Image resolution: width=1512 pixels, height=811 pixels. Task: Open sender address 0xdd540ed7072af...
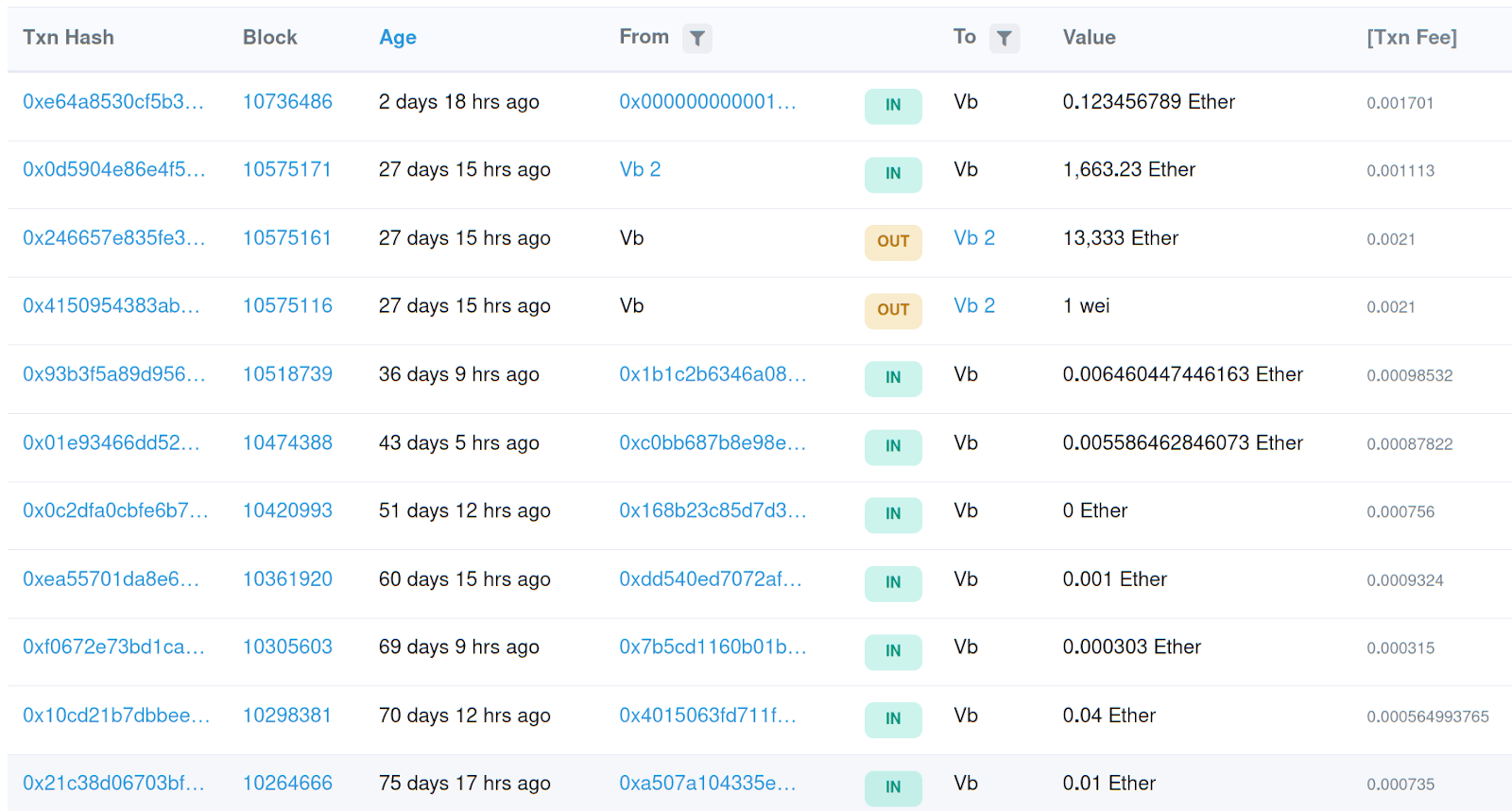point(711,579)
